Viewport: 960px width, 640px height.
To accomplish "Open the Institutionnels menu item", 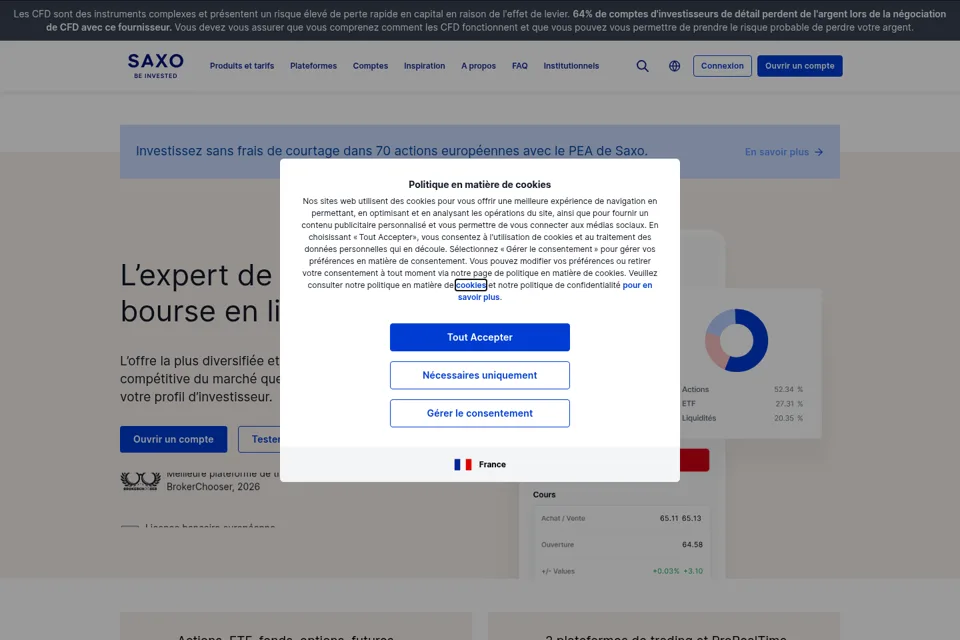I will point(571,66).
